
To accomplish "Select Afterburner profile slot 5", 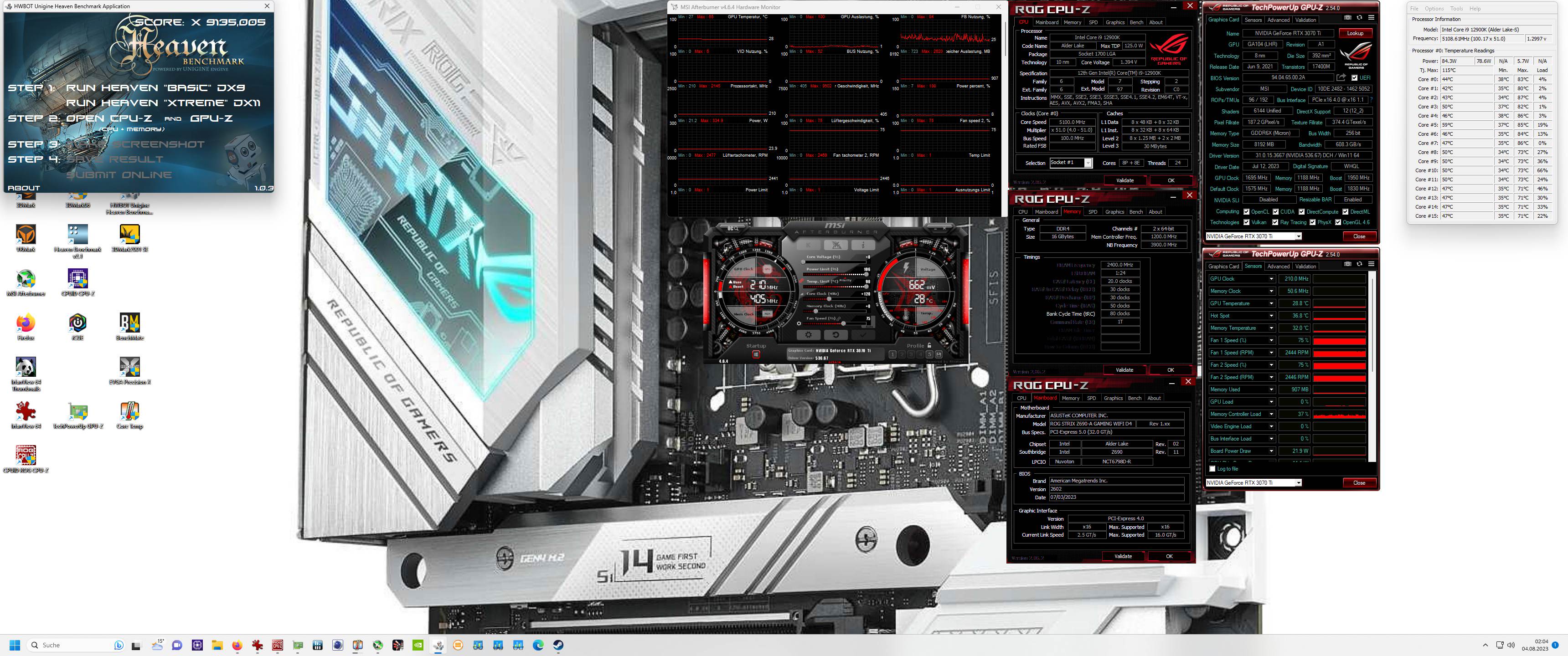I will point(929,355).
